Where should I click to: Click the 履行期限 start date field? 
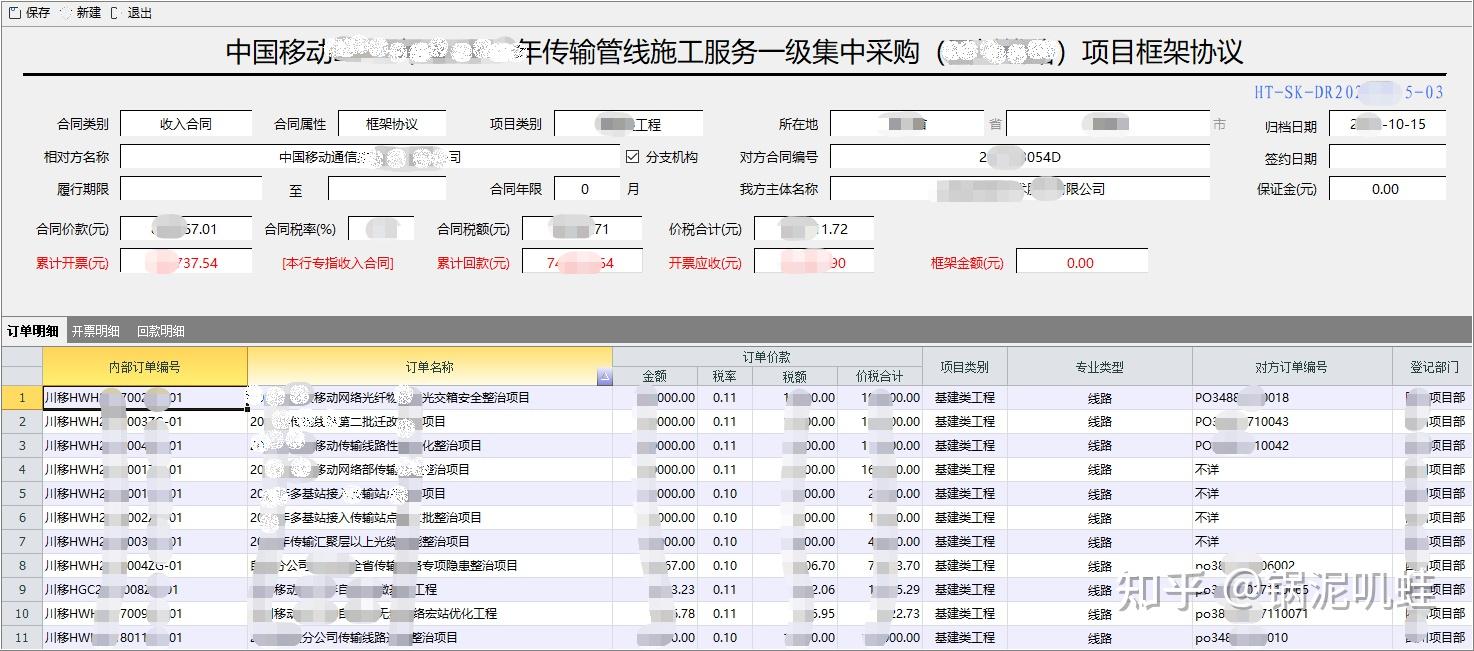coord(191,189)
